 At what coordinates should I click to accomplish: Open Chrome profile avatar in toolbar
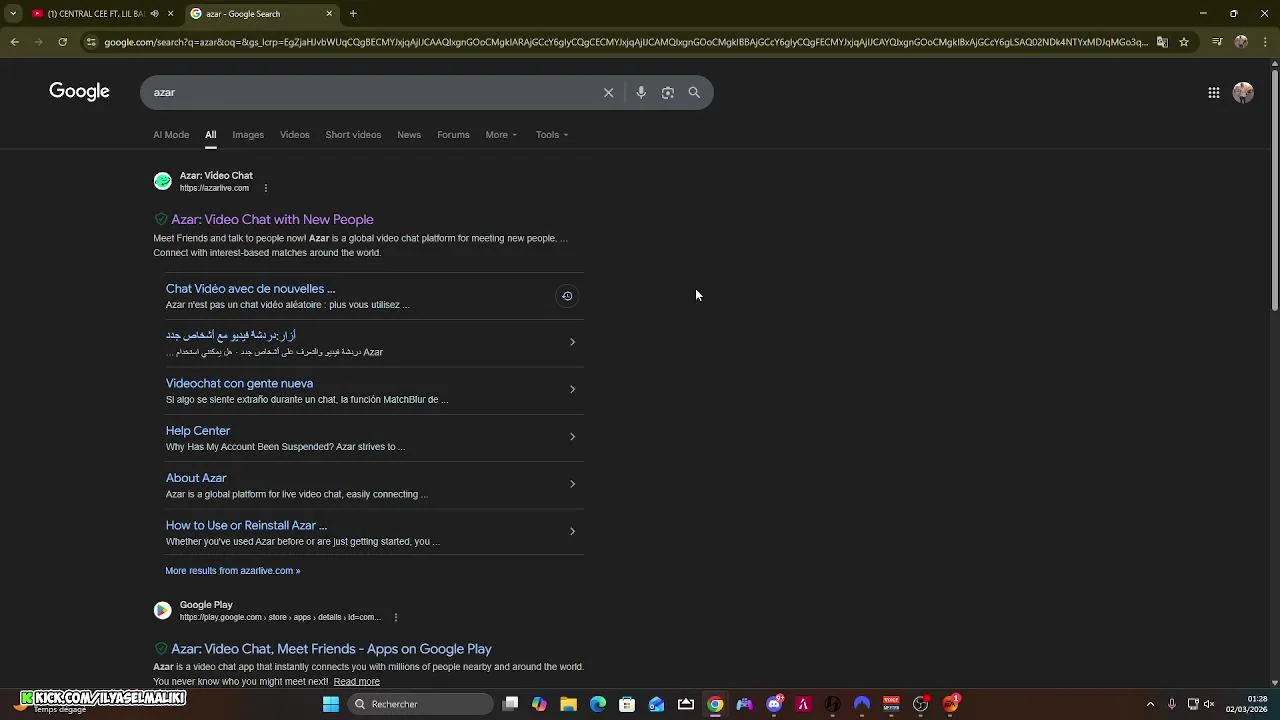1241,42
